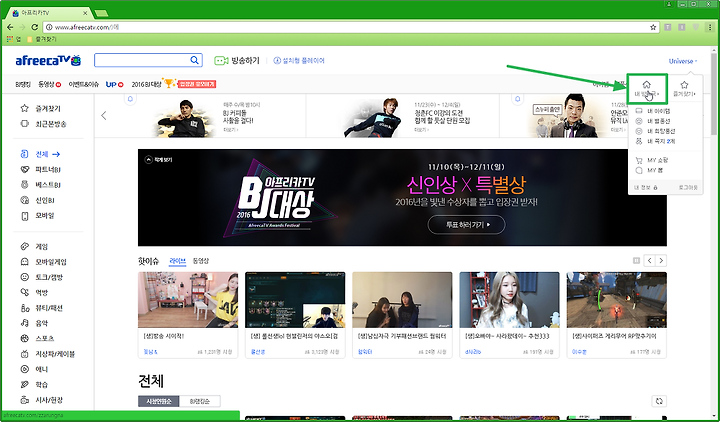Go to the next 핫이슈 page arrow
The width and height of the screenshot is (720, 422).
point(661,261)
